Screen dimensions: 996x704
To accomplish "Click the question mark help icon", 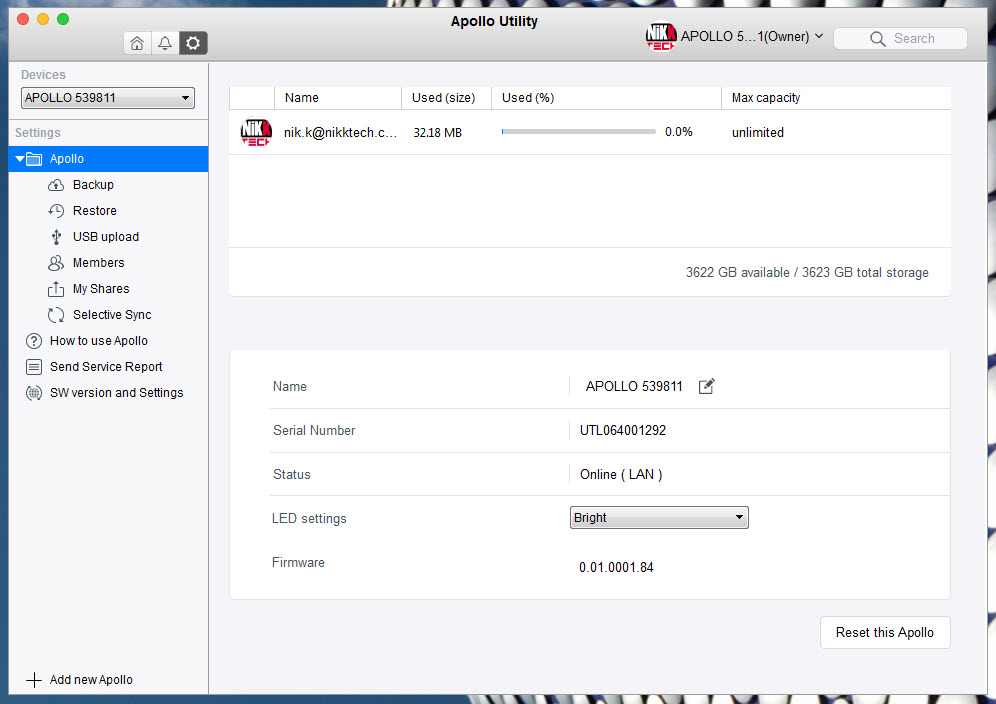I will tap(34, 341).
